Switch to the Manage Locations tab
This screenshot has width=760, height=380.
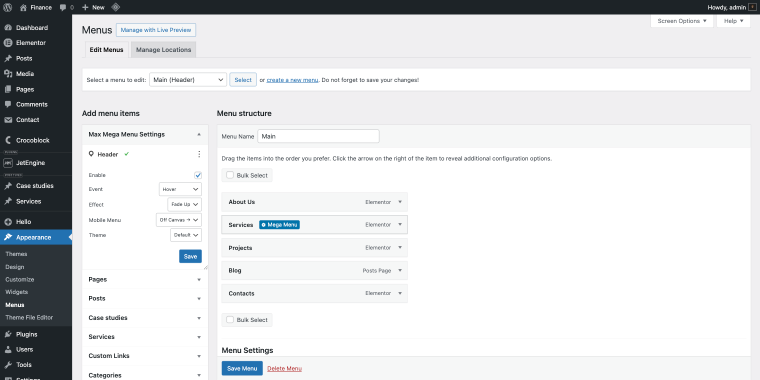pyautogui.click(x=163, y=50)
